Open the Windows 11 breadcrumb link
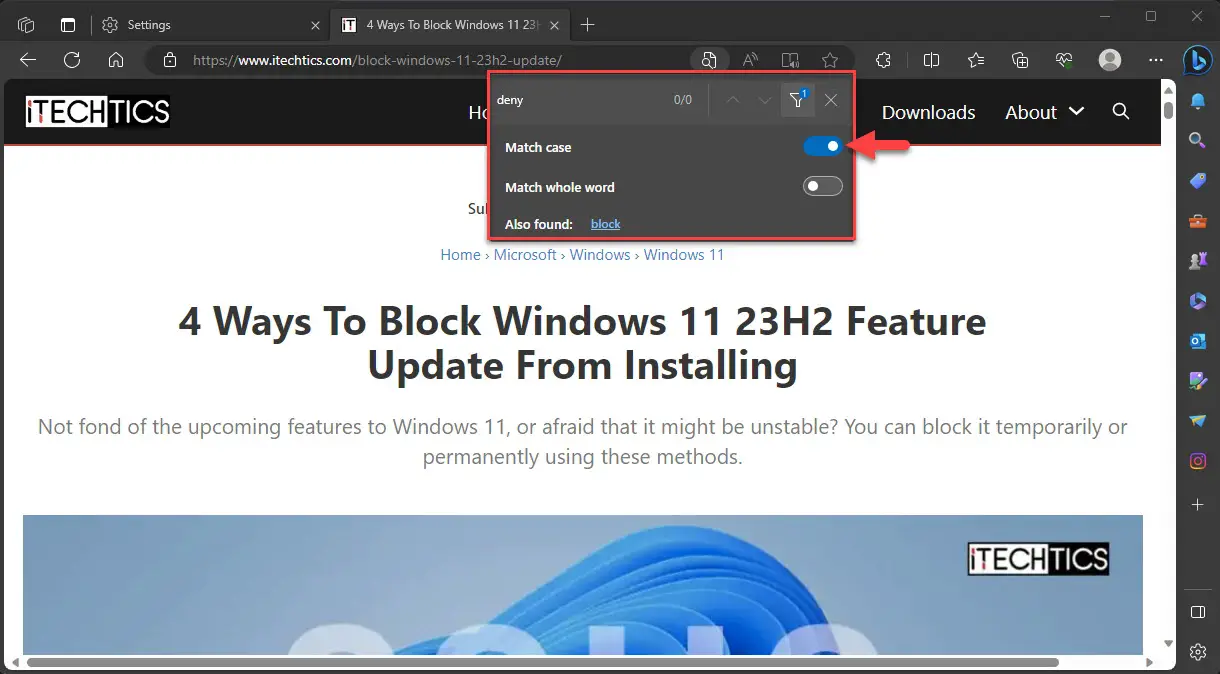Viewport: 1220px width, 674px height. point(684,255)
